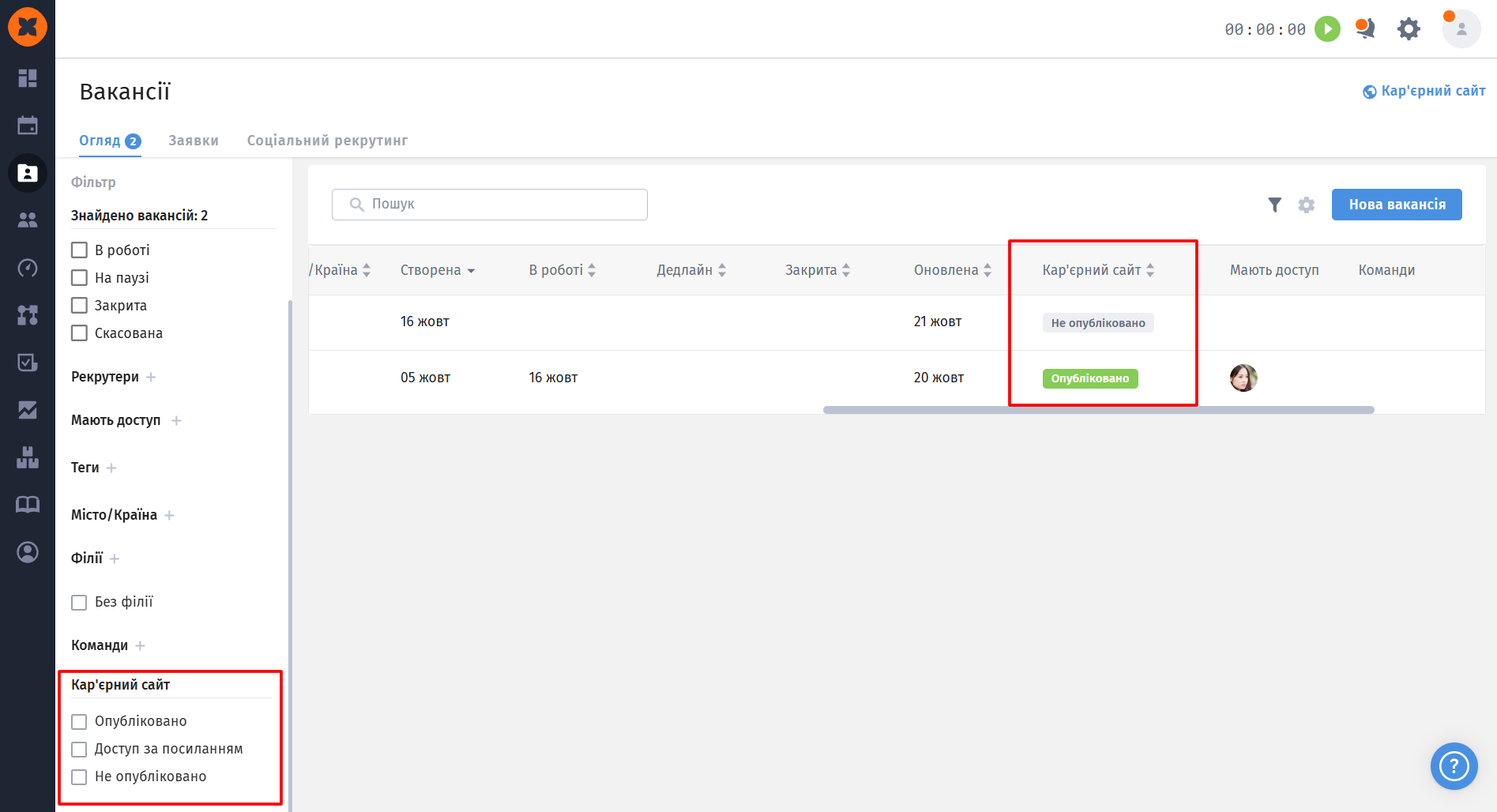
Task: Check the 'Закрита' filter checkbox
Action: click(79, 306)
